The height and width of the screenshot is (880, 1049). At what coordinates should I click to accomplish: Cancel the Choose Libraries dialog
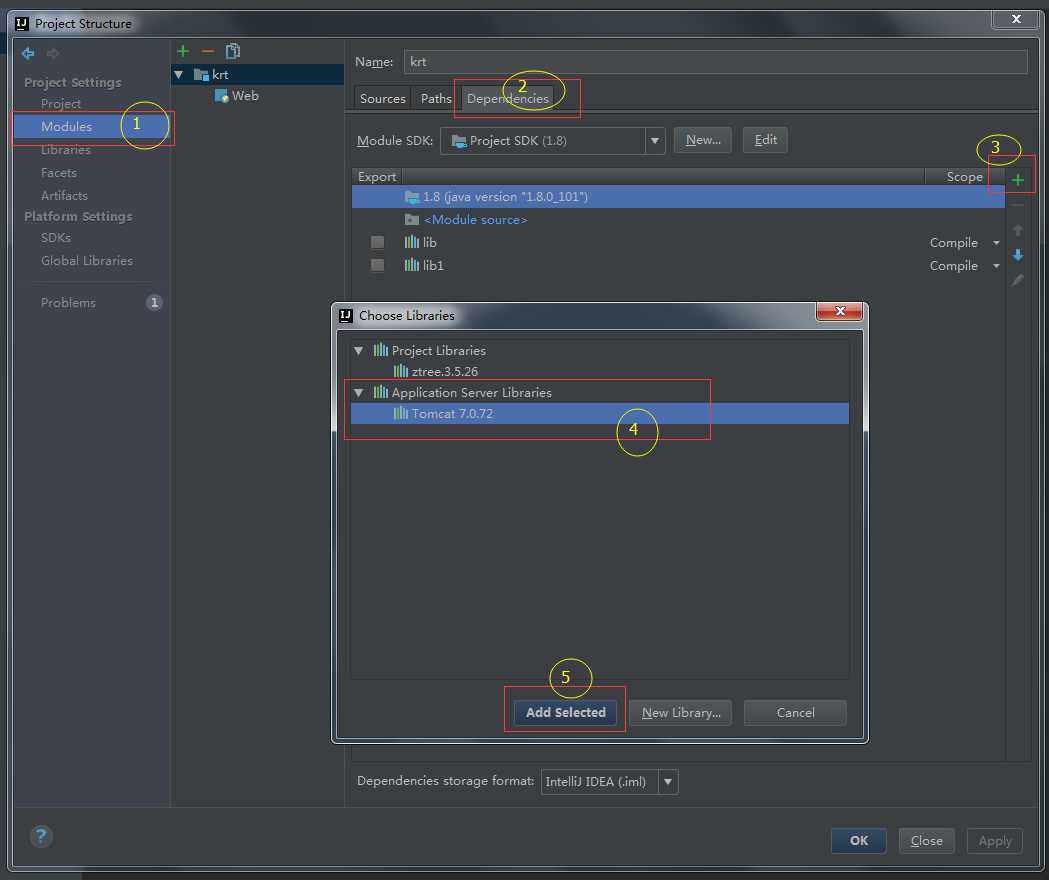click(795, 713)
